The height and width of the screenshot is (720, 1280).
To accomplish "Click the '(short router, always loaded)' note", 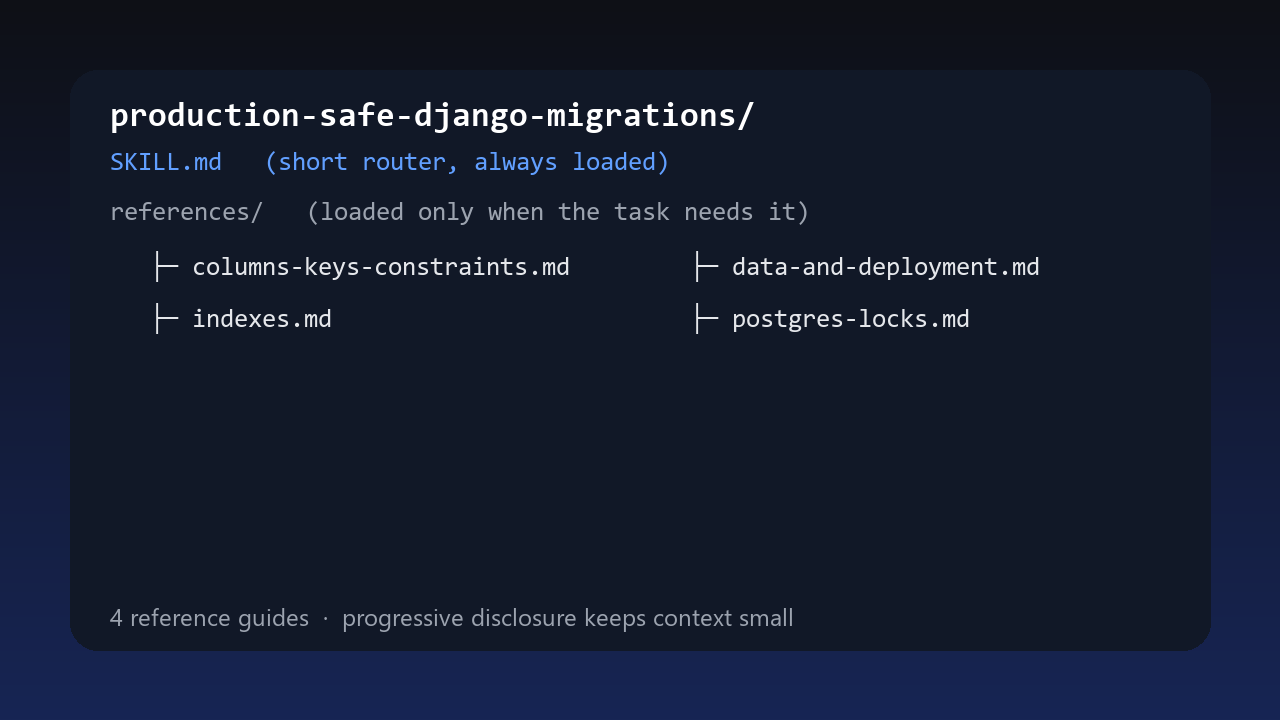I will point(467,162).
